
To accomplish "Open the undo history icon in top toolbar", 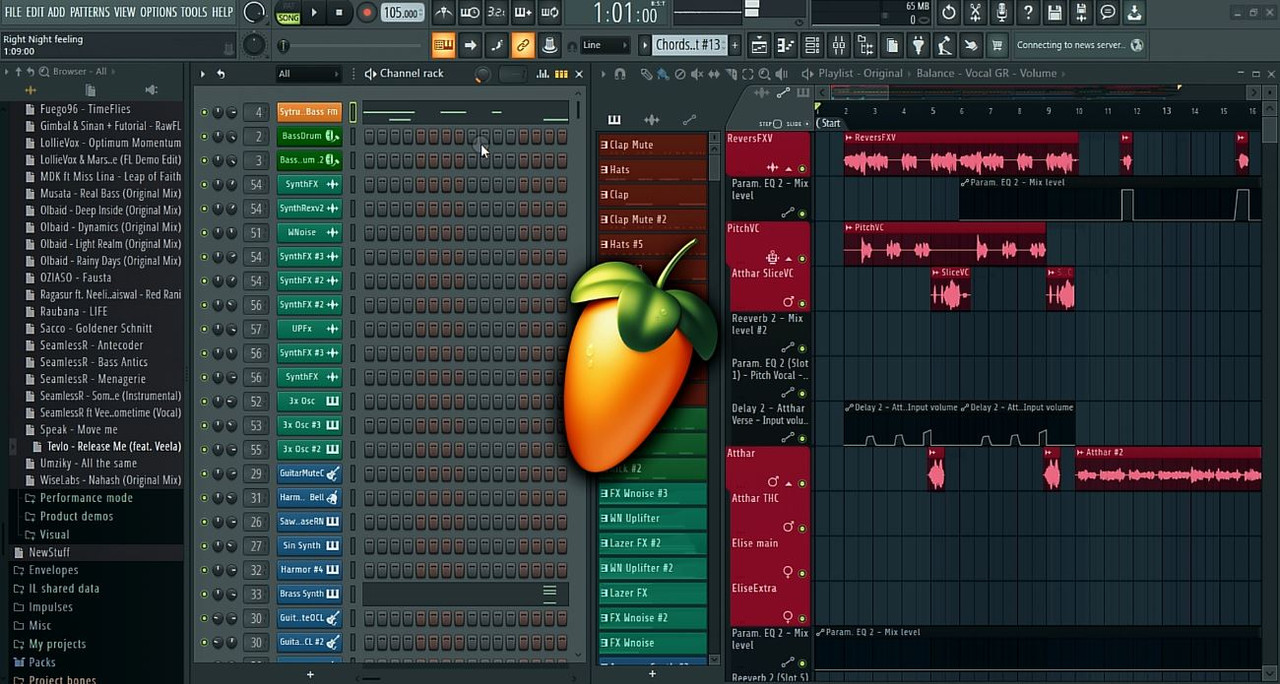I will pos(948,13).
